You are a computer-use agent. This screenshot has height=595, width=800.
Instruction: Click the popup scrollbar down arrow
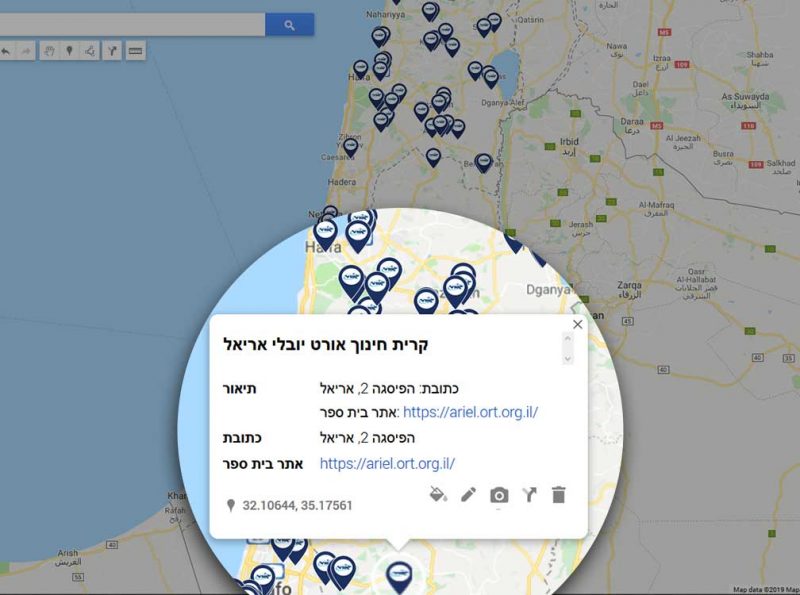[567, 359]
